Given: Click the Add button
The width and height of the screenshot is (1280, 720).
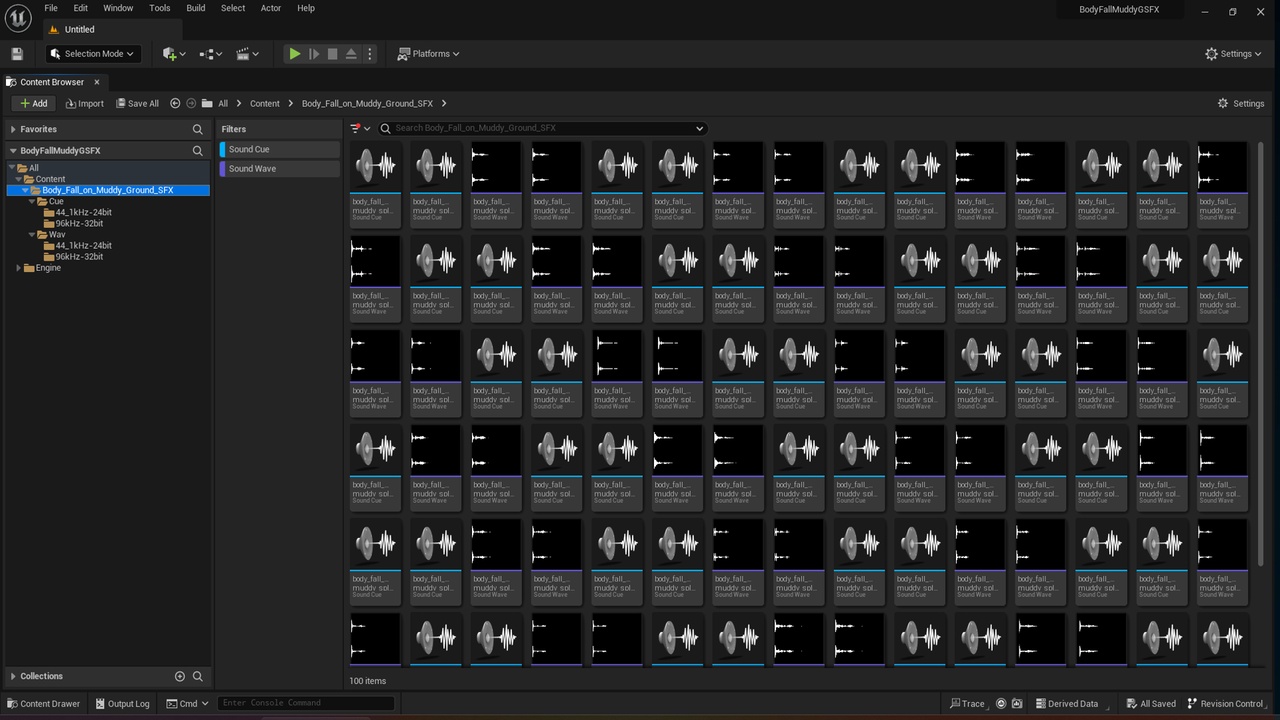Looking at the screenshot, I should pyautogui.click(x=33, y=103).
